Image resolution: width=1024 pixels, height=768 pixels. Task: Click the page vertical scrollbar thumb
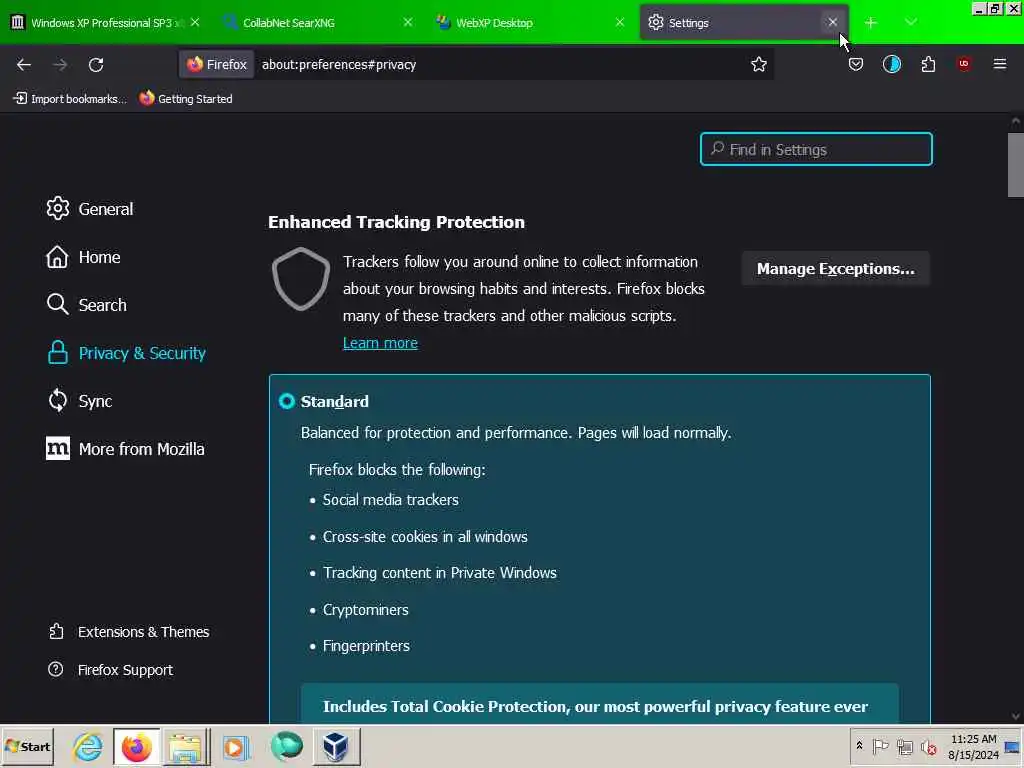(x=1015, y=165)
